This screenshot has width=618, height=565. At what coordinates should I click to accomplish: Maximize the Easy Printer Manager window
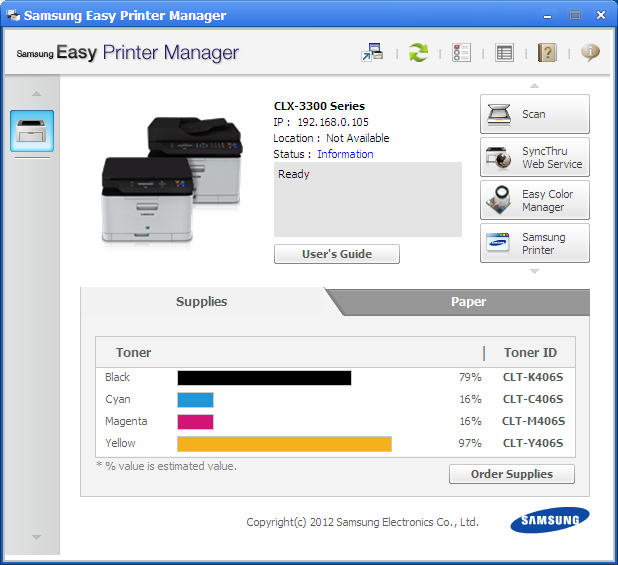pos(575,15)
